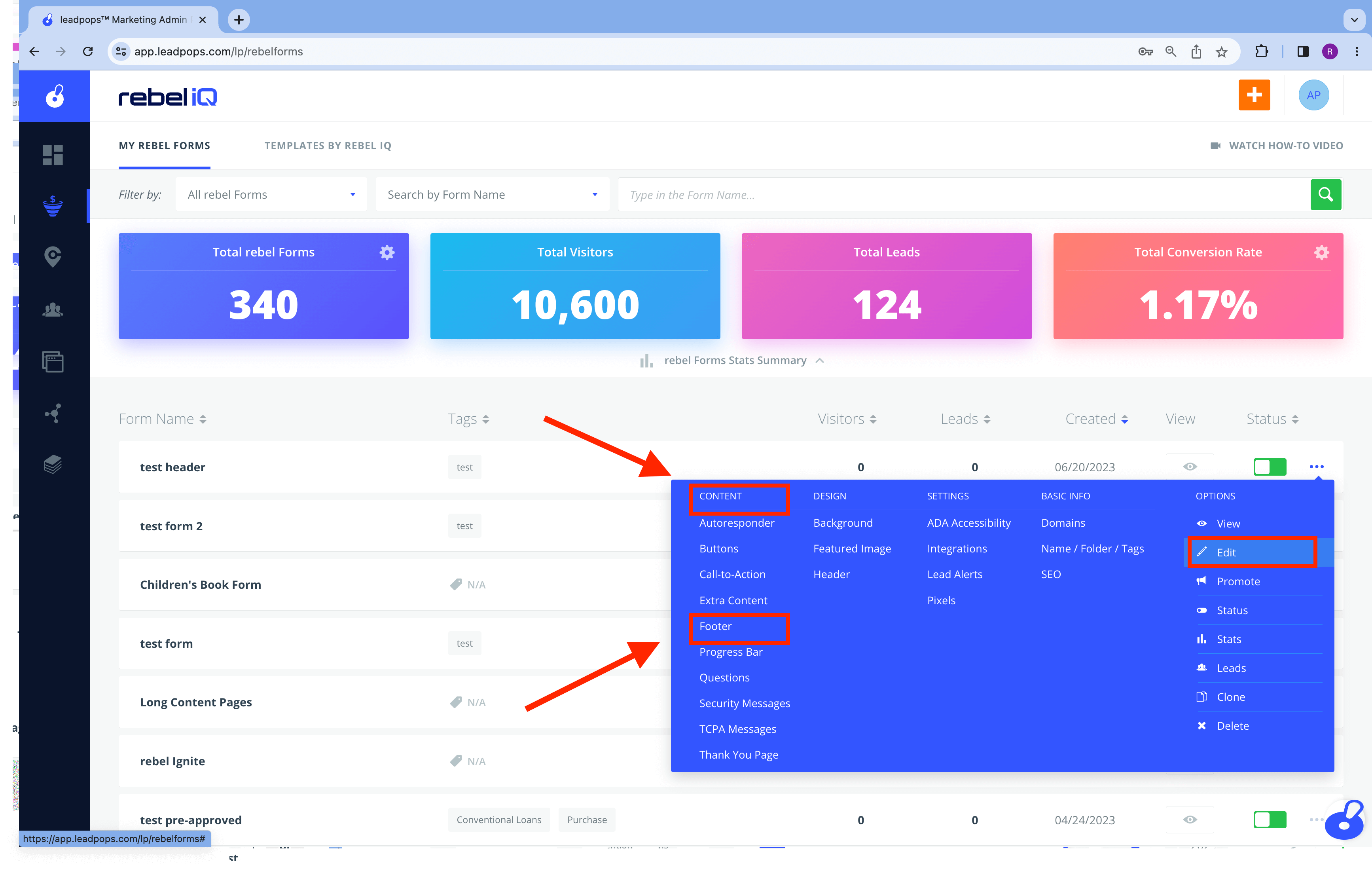Click the Purchase tag
The width and height of the screenshot is (1372, 869).
587,820
